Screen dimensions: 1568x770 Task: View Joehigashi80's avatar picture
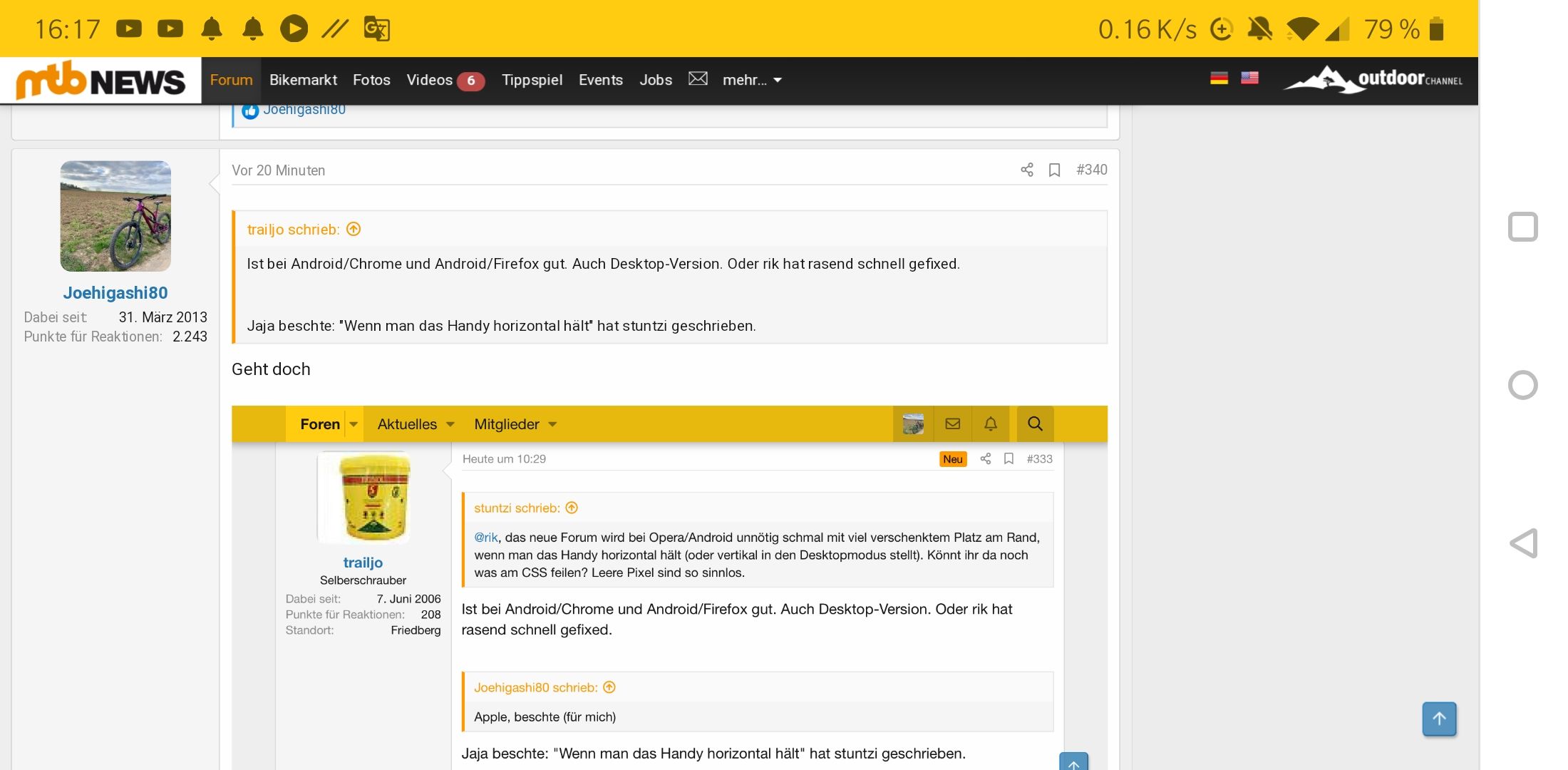click(115, 216)
